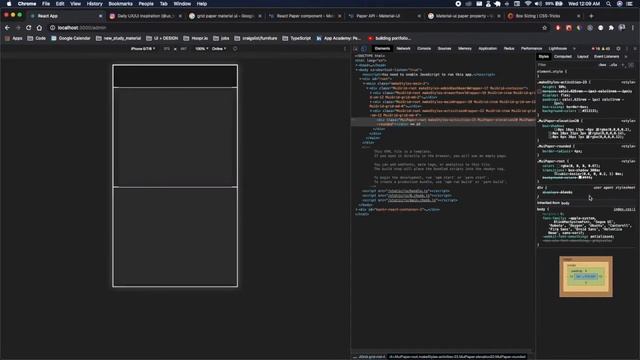Open the People menu

146,4
